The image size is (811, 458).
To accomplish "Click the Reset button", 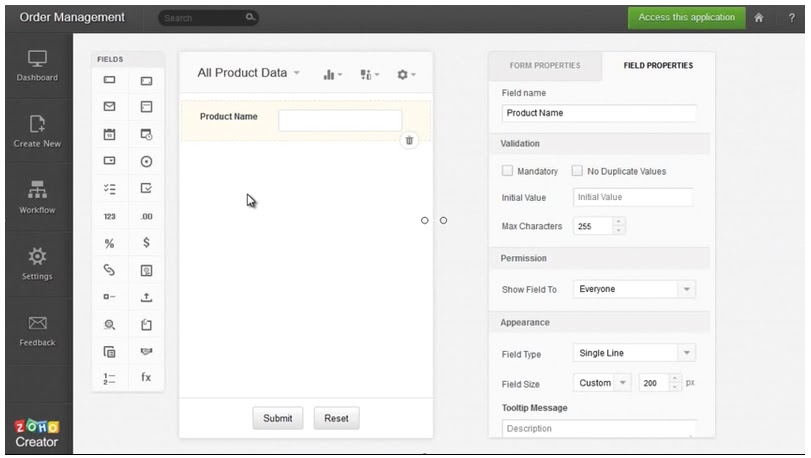I will pyautogui.click(x=336, y=418).
